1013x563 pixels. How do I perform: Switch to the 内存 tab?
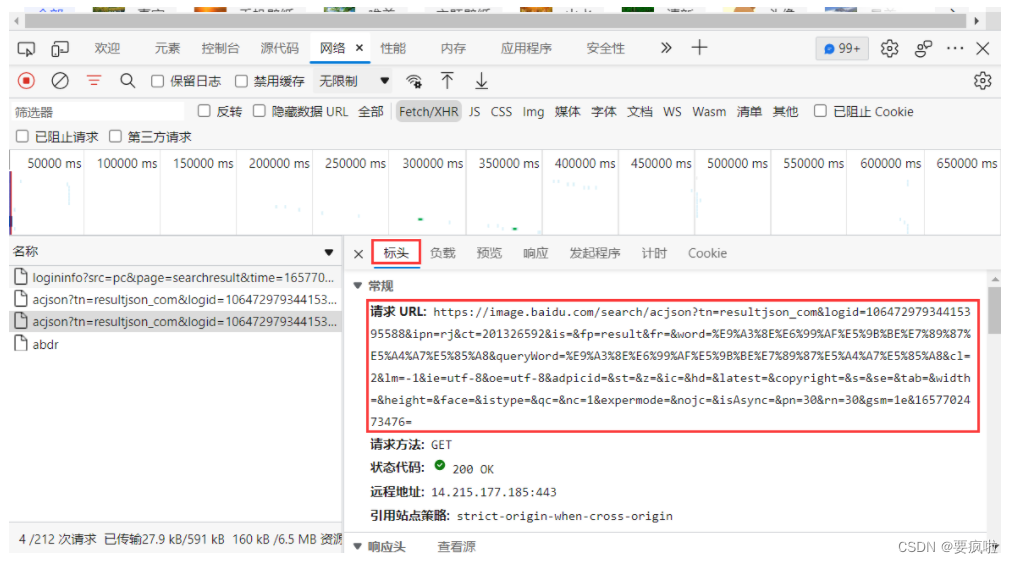[x=454, y=48]
